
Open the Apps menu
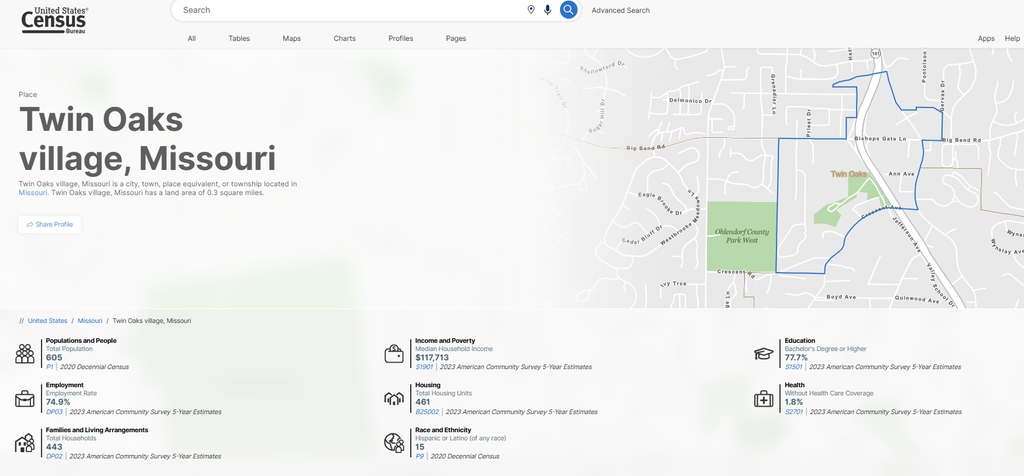point(986,38)
